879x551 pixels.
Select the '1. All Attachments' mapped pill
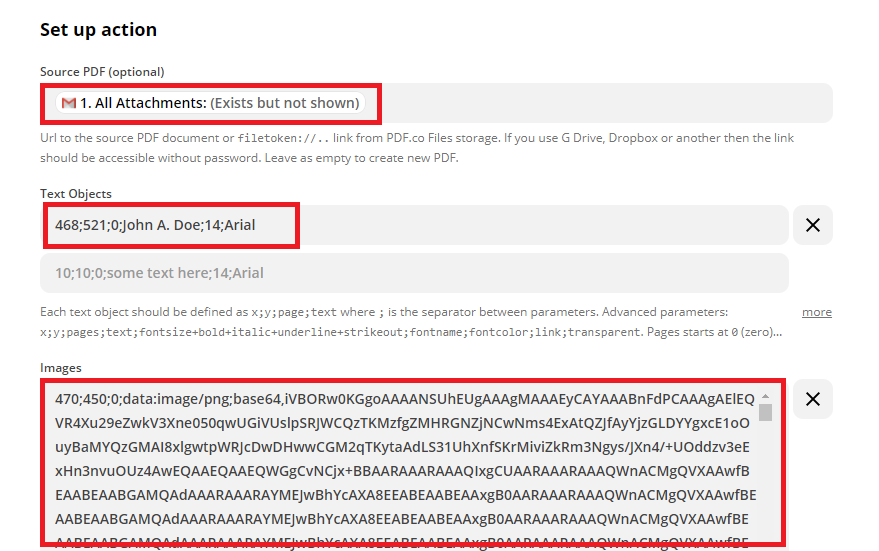pos(211,103)
